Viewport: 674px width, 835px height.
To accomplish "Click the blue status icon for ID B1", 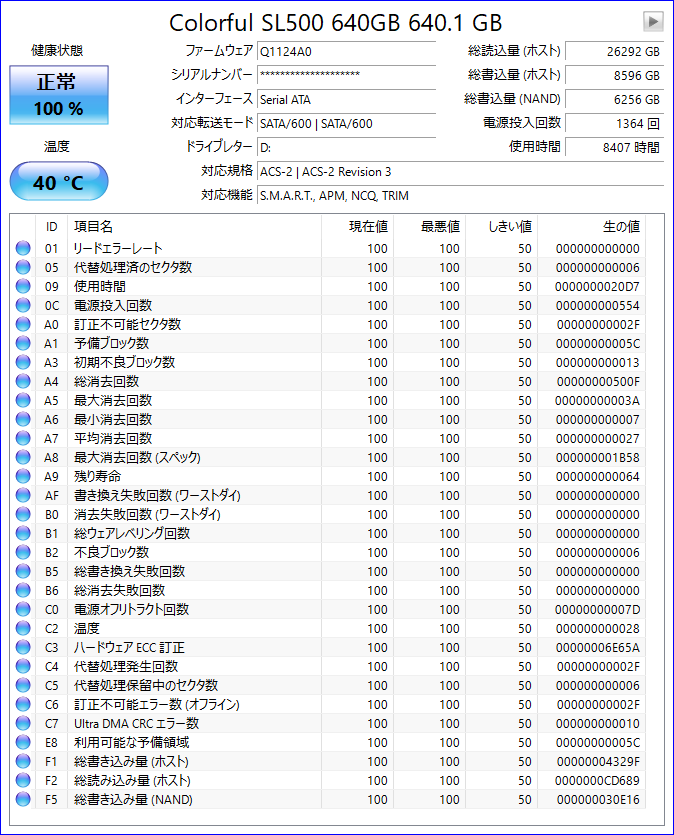I will (23, 533).
